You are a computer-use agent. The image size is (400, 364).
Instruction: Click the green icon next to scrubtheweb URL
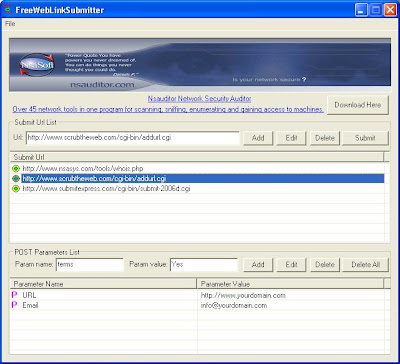point(16,179)
